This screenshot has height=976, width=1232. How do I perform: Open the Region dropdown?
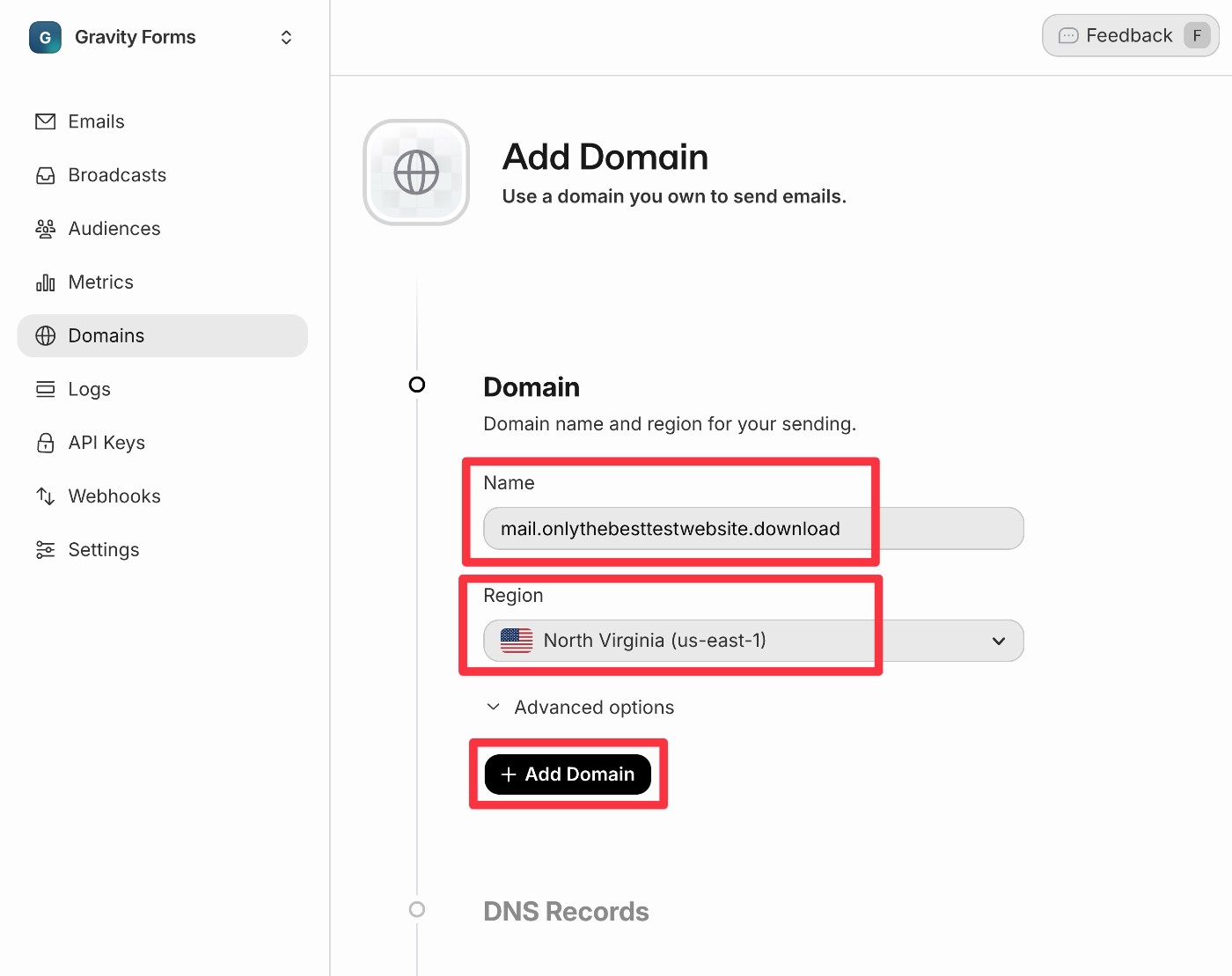pyautogui.click(x=753, y=641)
